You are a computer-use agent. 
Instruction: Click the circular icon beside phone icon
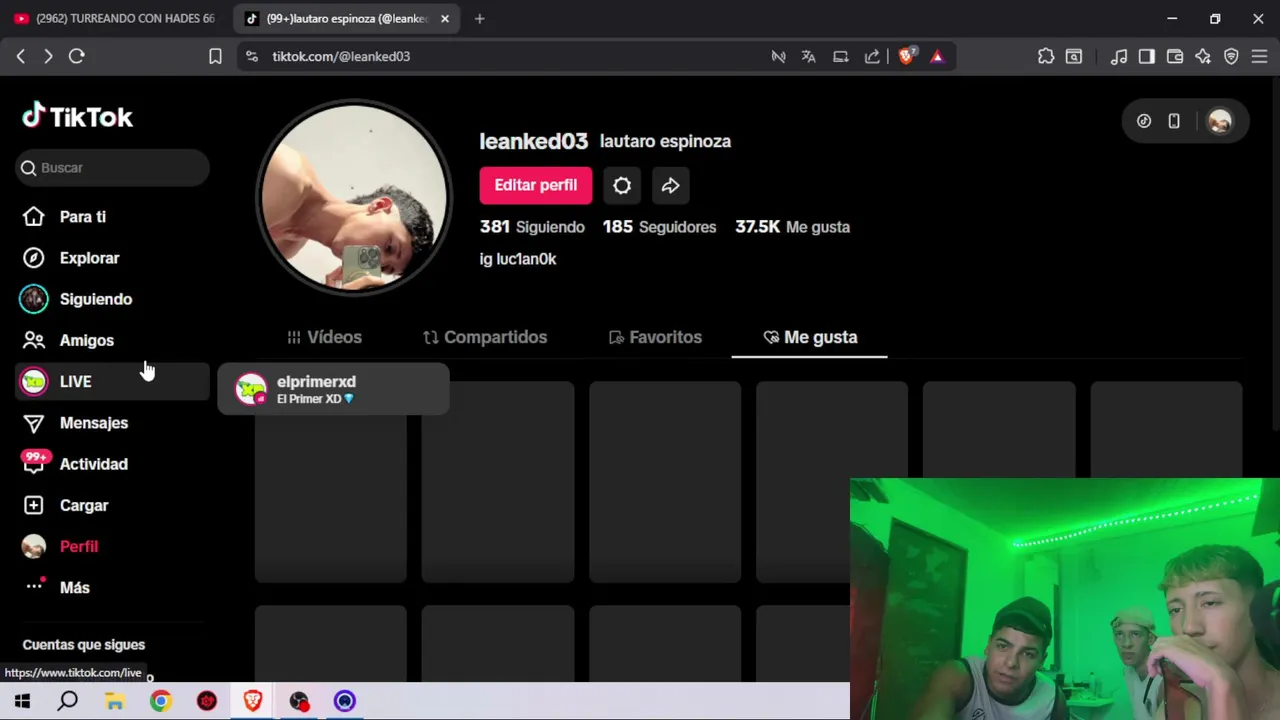[x=1144, y=121]
